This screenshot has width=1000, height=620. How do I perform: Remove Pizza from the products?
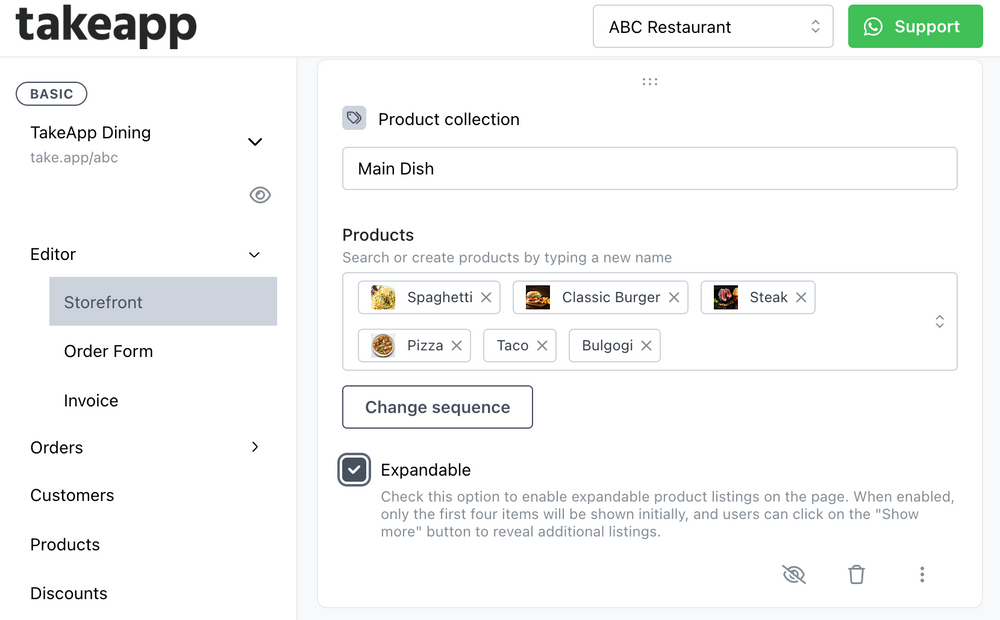pos(456,345)
